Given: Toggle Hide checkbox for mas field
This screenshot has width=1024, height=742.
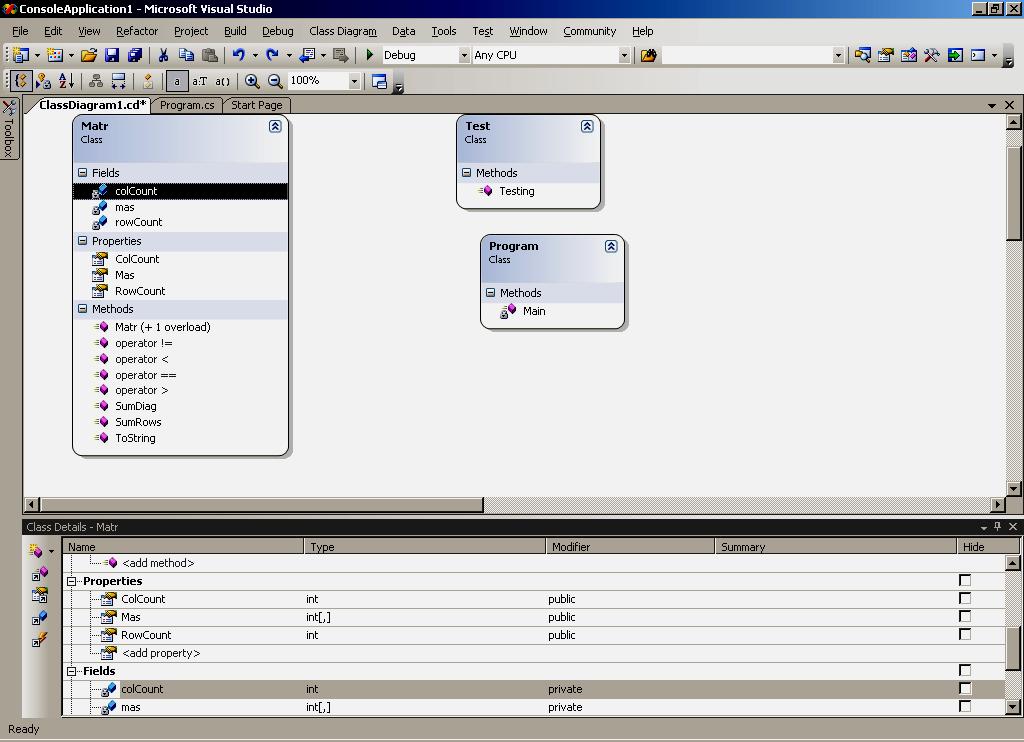Looking at the screenshot, I should (x=965, y=706).
